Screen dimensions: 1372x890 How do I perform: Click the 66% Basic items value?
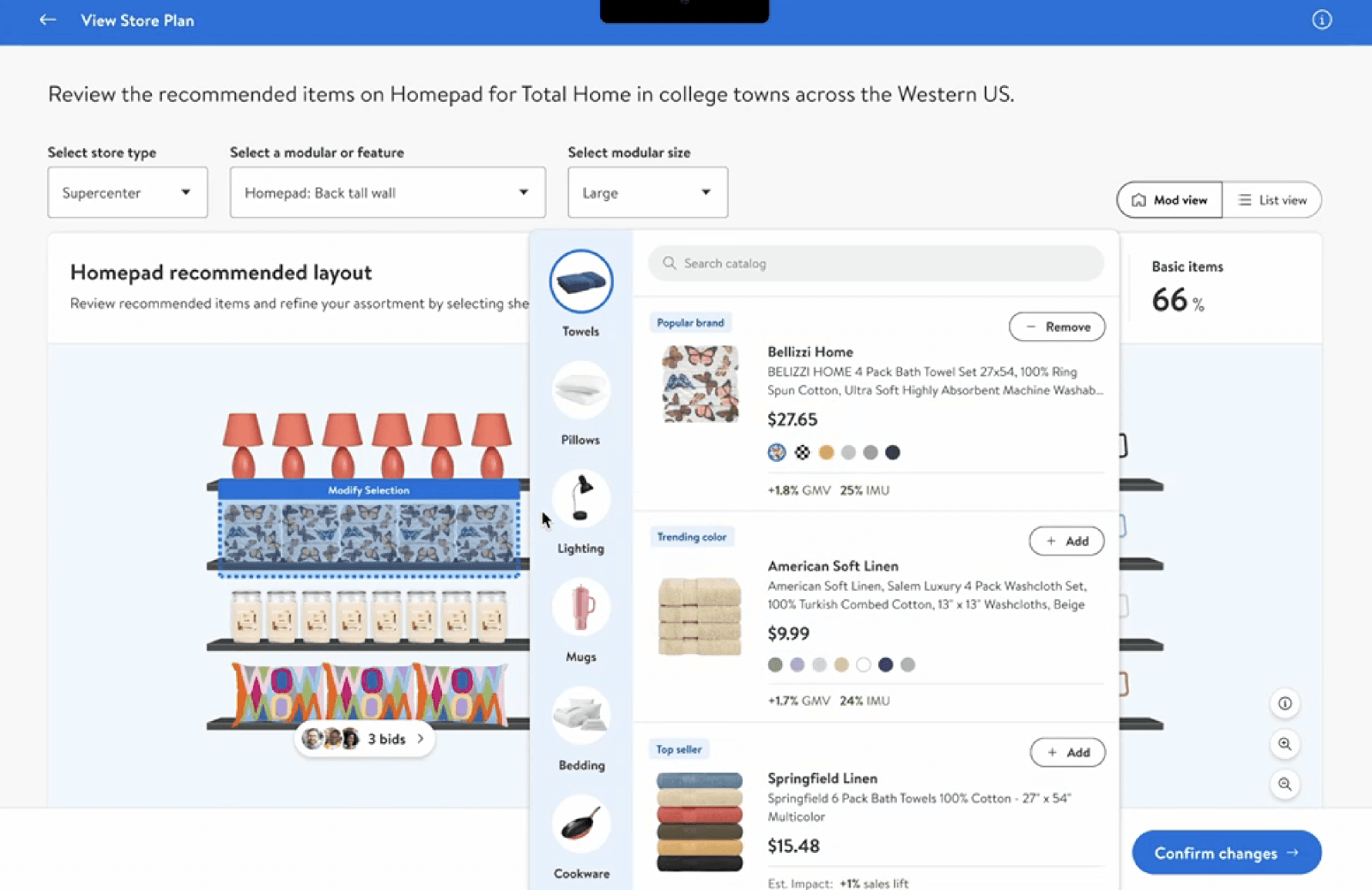tap(1177, 300)
